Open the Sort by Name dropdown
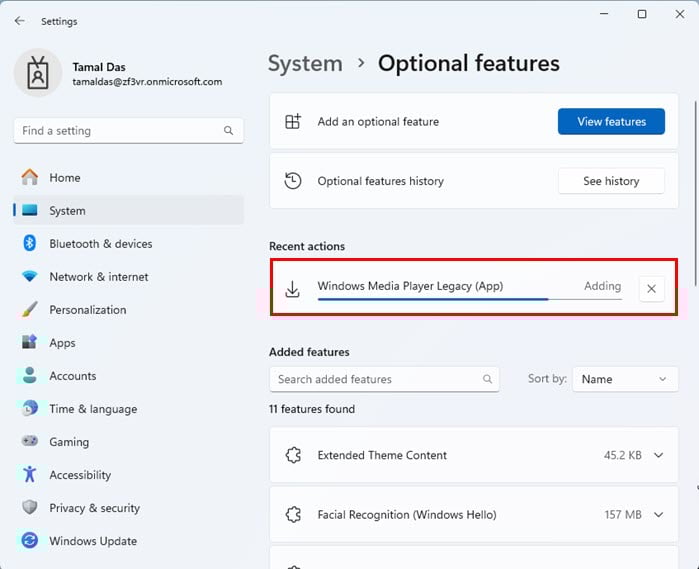The width and height of the screenshot is (699, 569). coord(624,379)
